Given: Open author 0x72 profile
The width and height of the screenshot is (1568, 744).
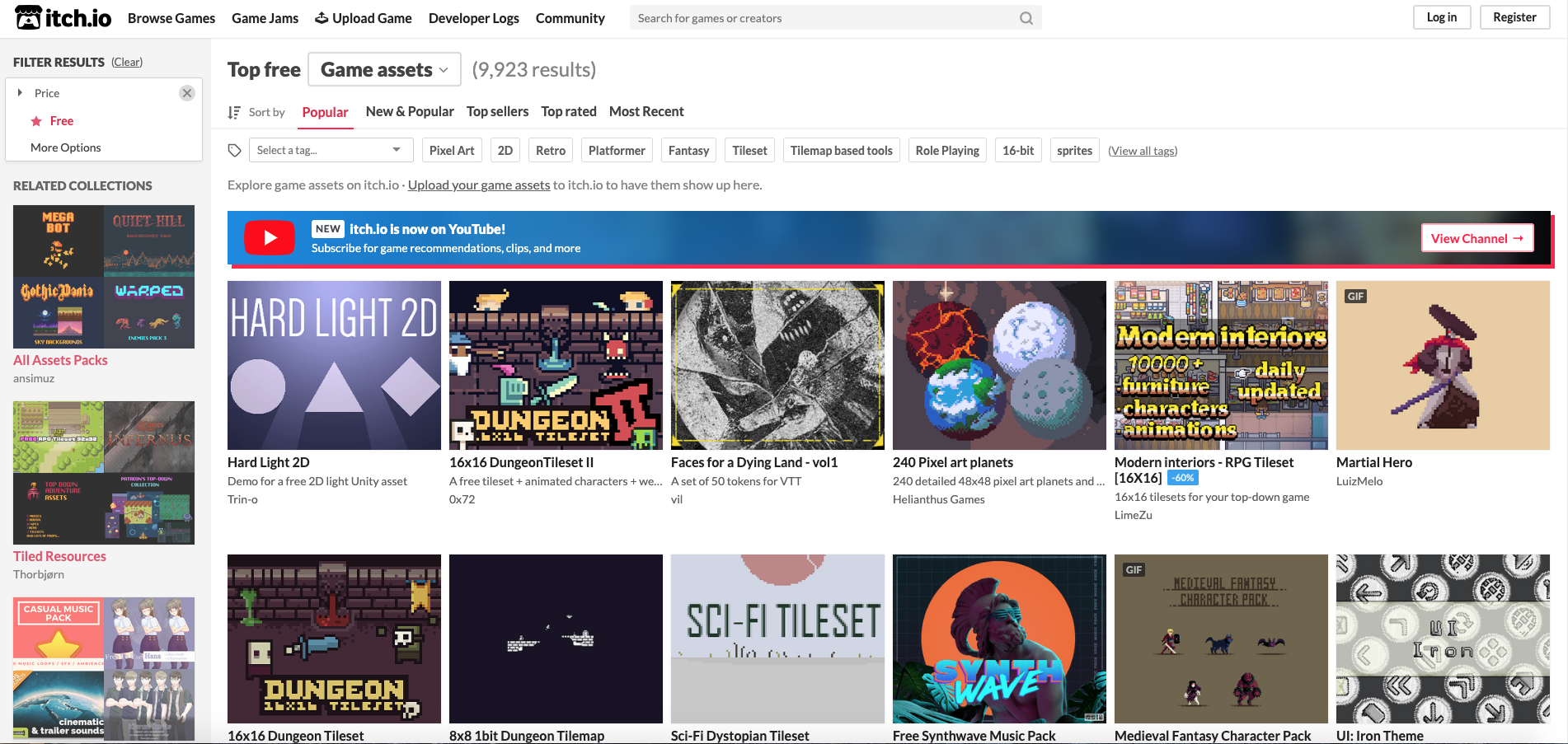Looking at the screenshot, I should (462, 499).
